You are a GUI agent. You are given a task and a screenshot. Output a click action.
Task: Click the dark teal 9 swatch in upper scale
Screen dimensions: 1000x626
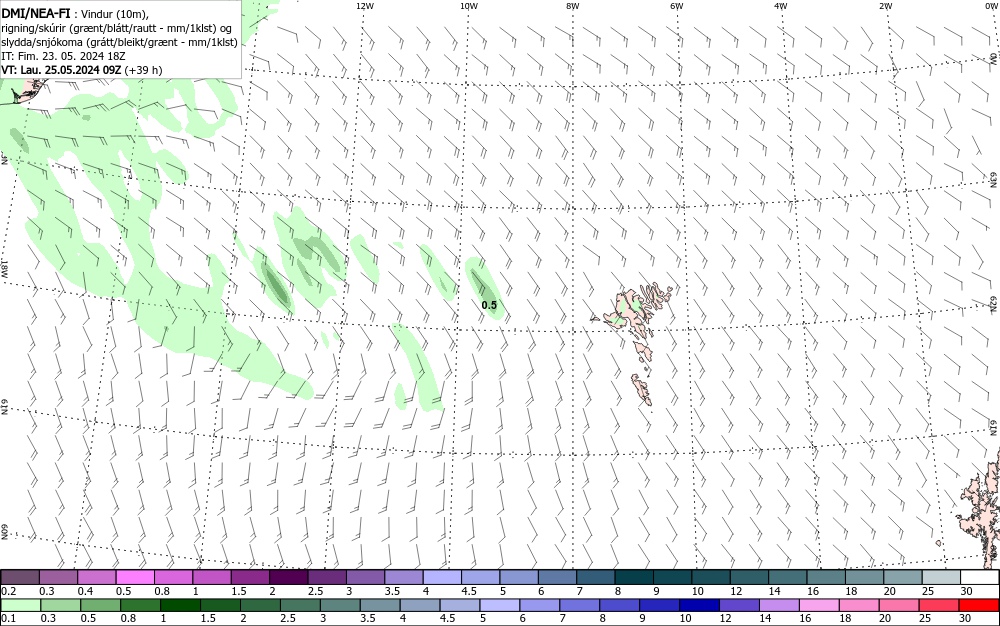point(672,578)
